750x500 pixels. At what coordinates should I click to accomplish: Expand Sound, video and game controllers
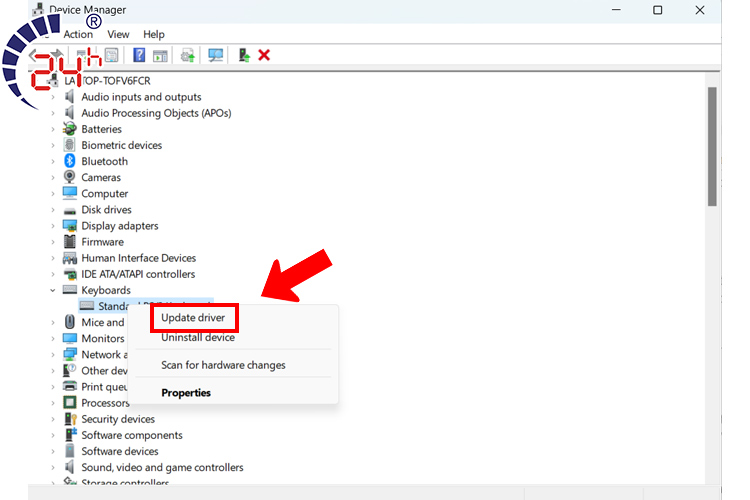(53, 467)
